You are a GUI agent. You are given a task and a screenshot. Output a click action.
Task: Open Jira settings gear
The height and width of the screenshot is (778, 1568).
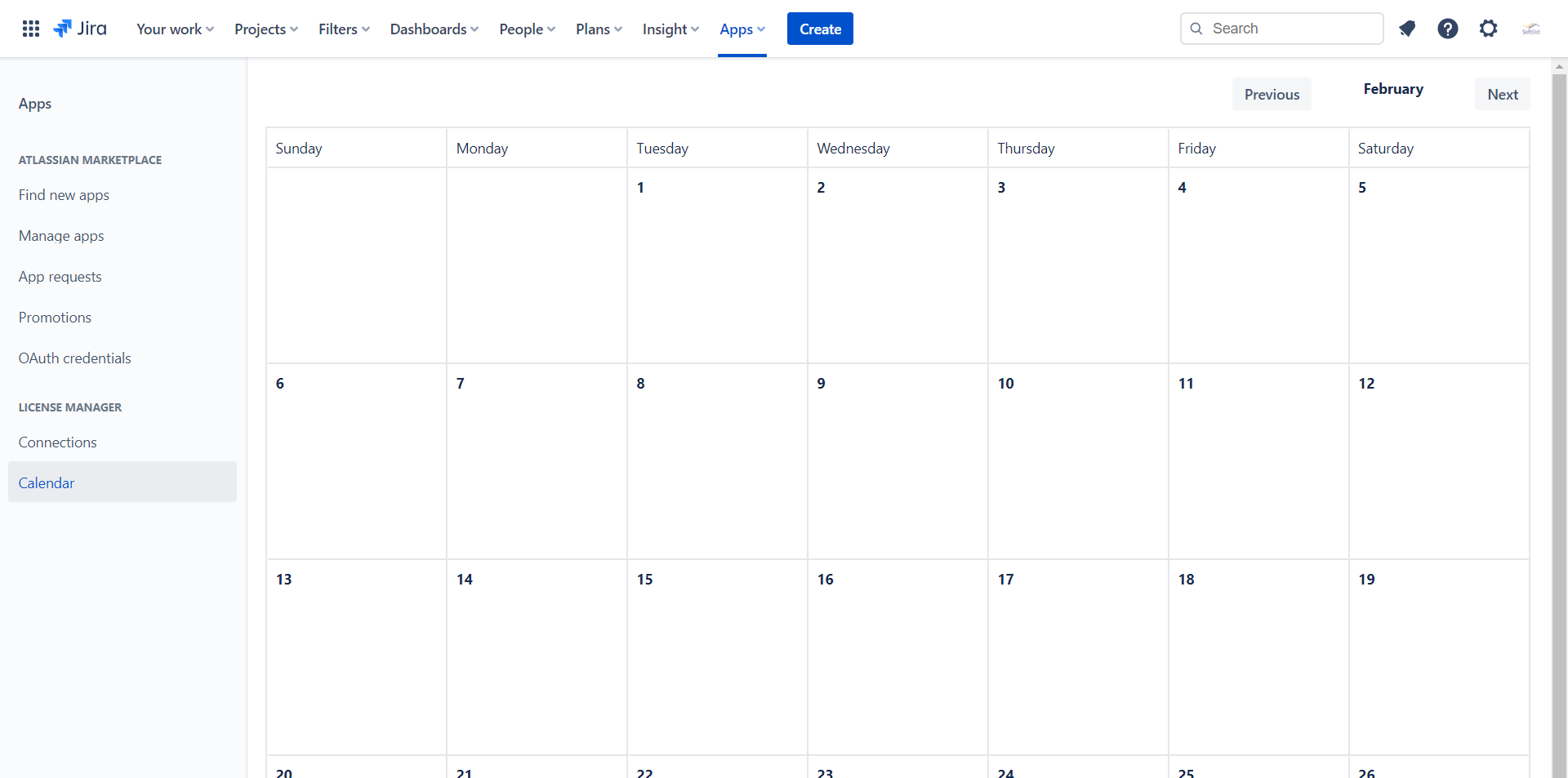(x=1489, y=29)
